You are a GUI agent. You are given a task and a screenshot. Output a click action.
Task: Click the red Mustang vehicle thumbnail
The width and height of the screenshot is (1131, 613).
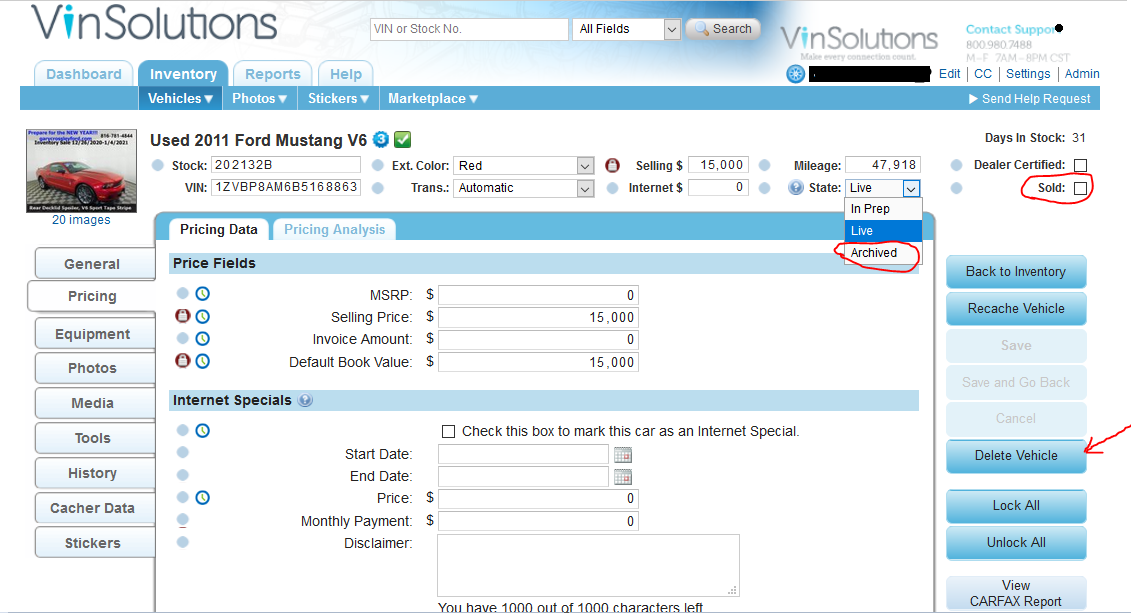(81, 171)
